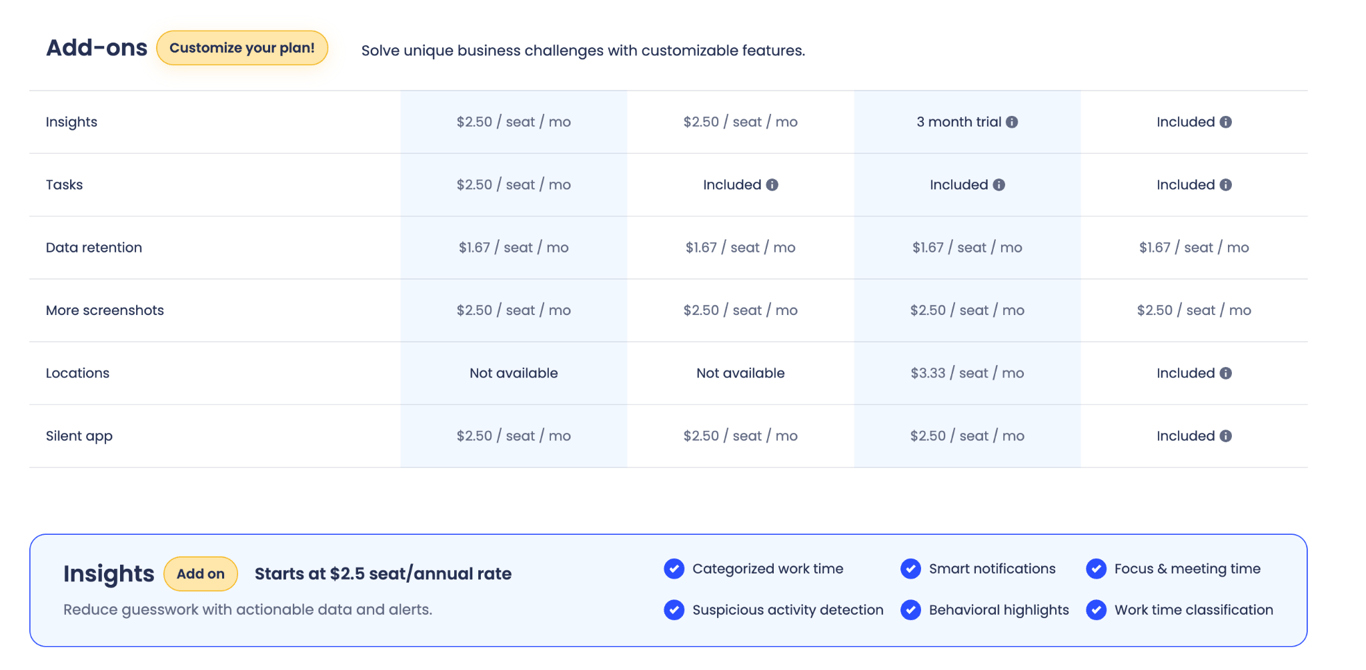Click checkmark beside Work time classification

pos(1096,610)
